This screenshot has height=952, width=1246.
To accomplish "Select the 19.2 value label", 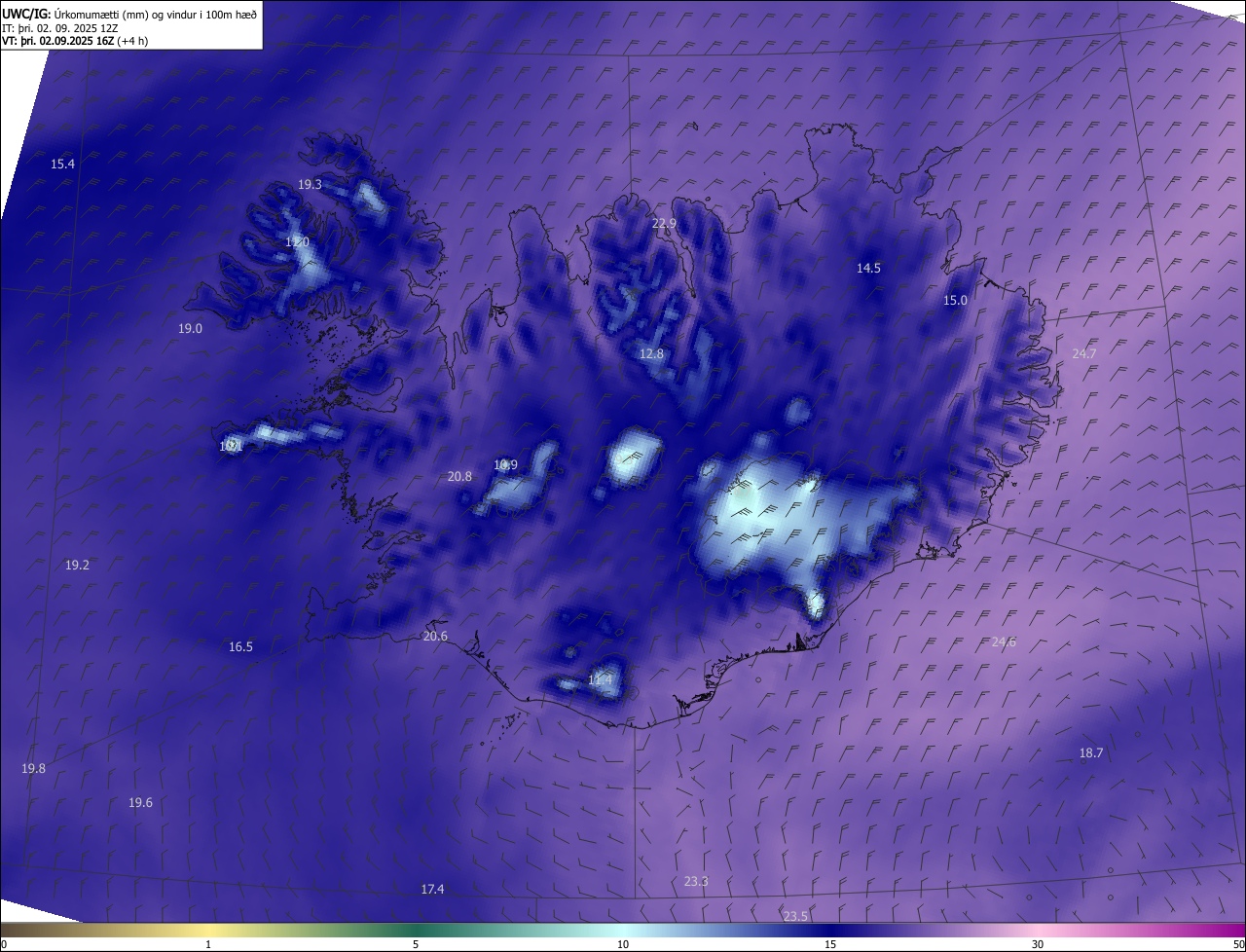I will (77, 565).
